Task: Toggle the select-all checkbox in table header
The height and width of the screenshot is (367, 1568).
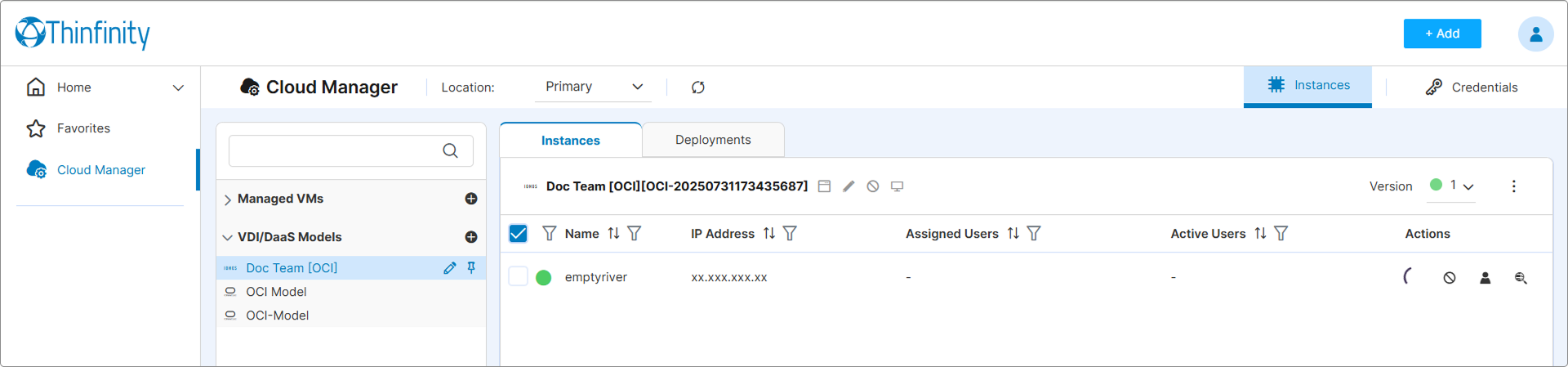Action: (x=519, y=234)
